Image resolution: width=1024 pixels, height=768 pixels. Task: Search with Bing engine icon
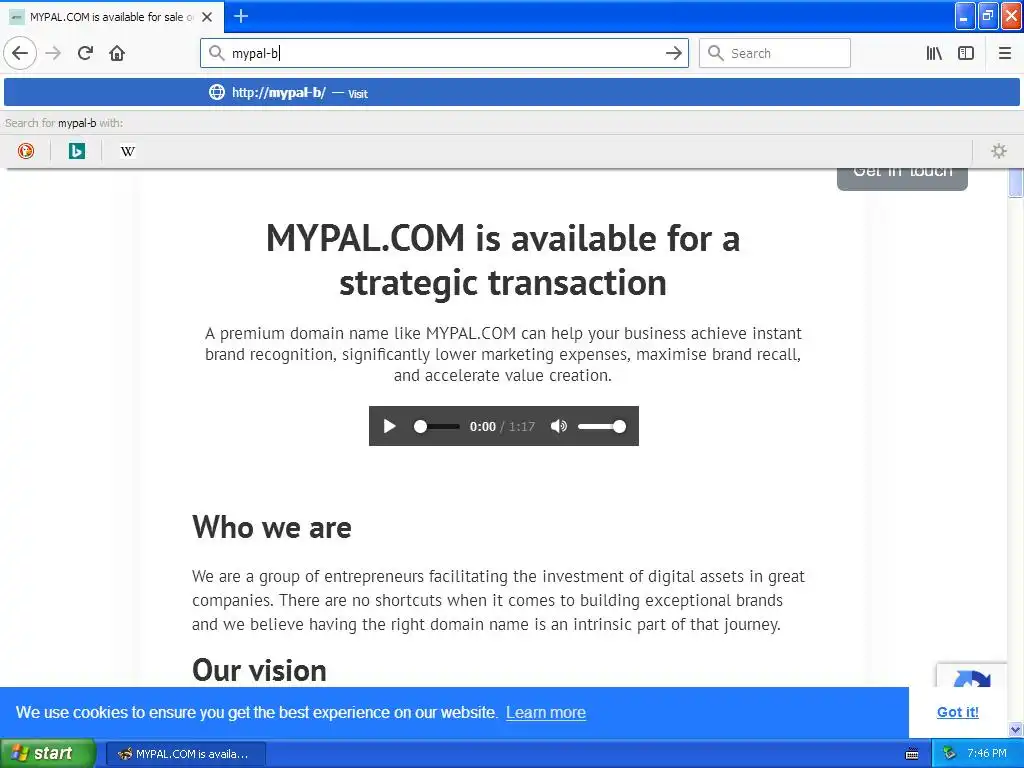coord(76,151)
